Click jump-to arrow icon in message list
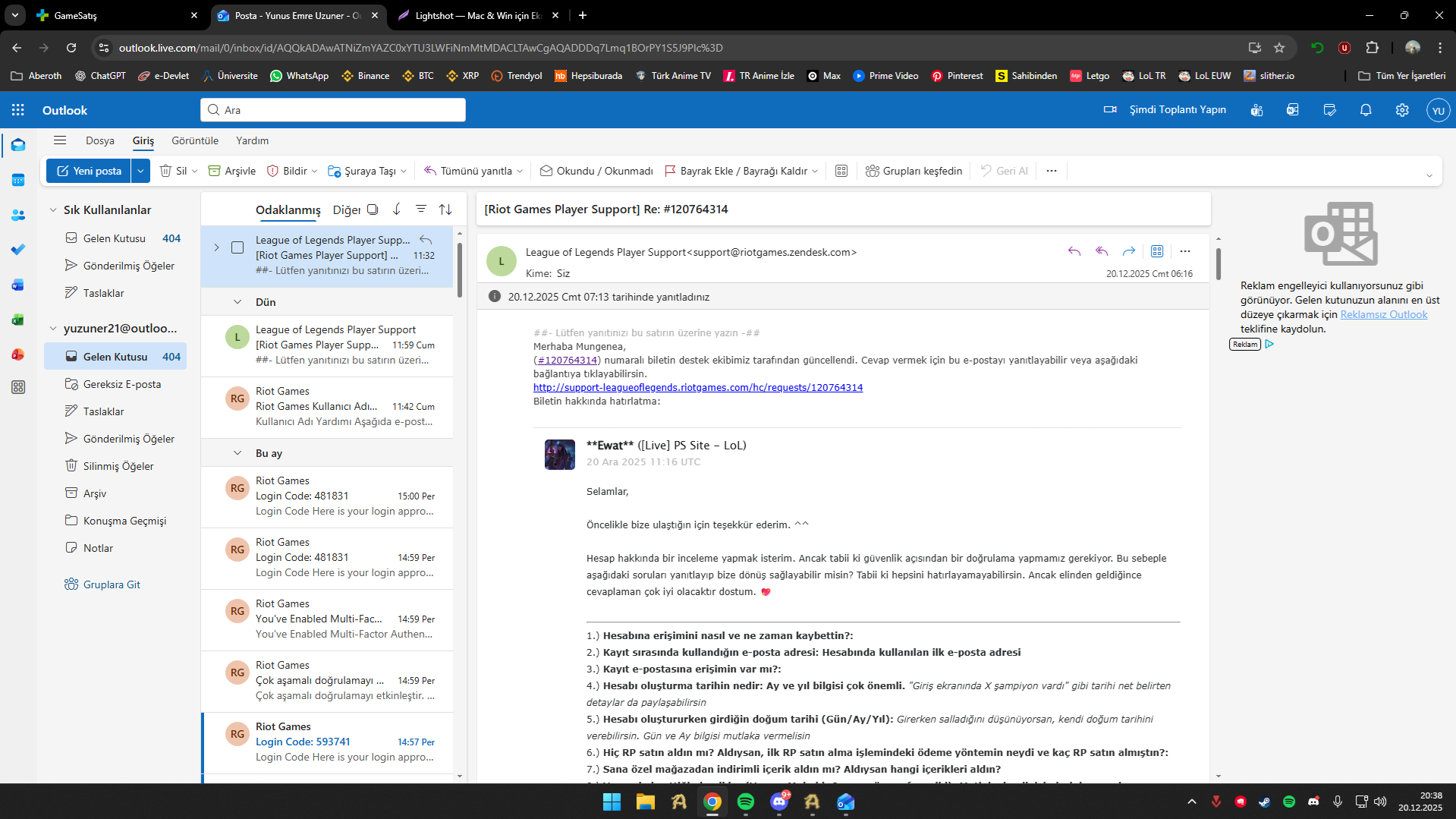 point(397,209)
